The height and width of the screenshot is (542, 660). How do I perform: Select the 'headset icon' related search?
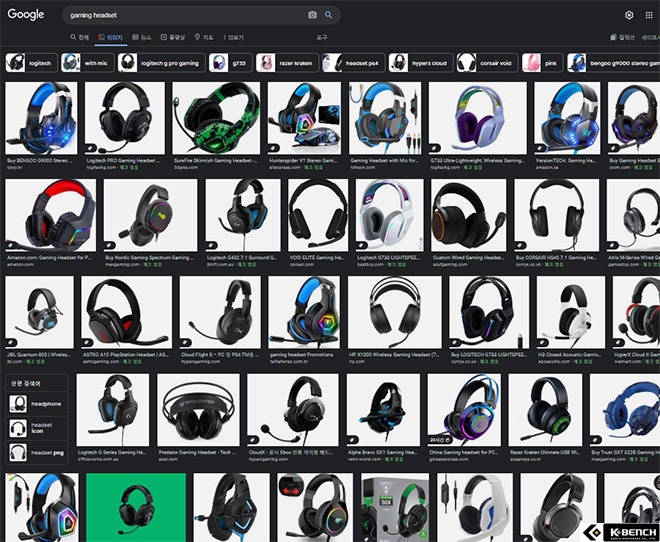pos(37,428)
